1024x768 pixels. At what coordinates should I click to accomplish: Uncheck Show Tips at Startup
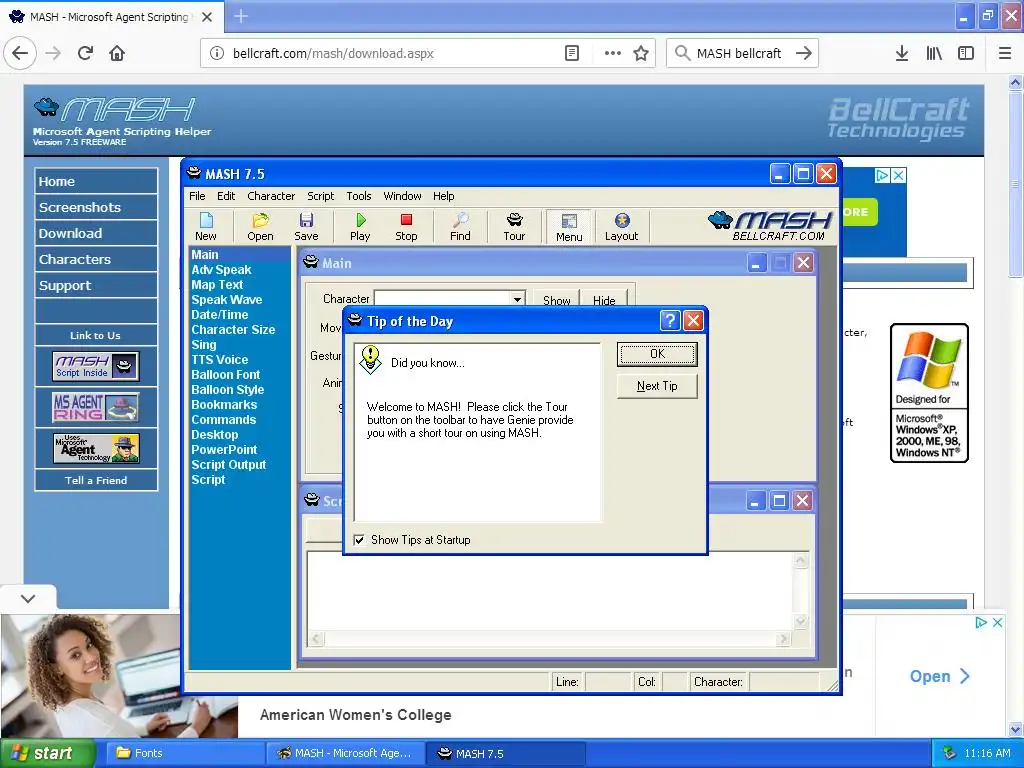tap(359, 540)
